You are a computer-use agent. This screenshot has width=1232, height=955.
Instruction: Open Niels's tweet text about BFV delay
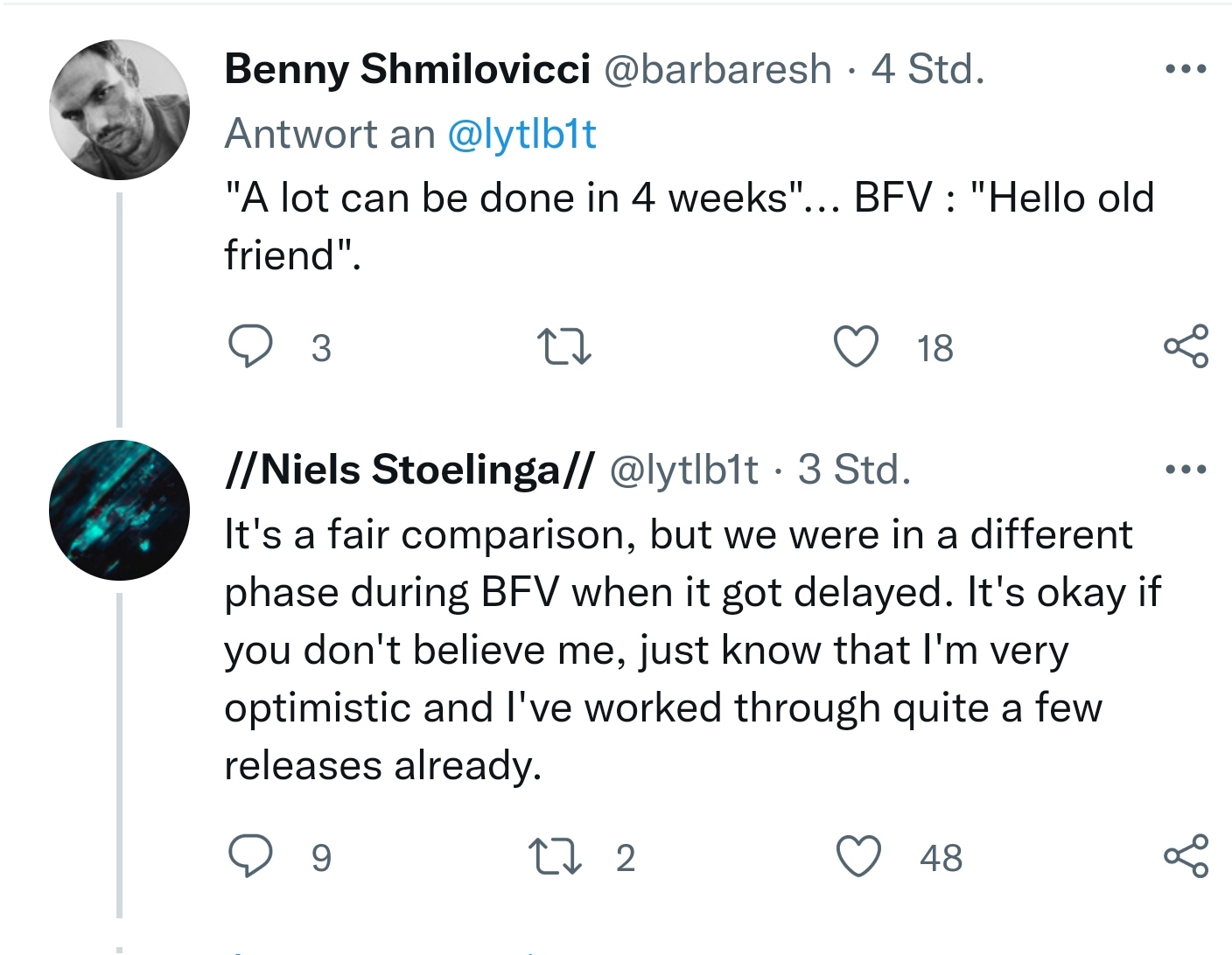coord(682,650)
